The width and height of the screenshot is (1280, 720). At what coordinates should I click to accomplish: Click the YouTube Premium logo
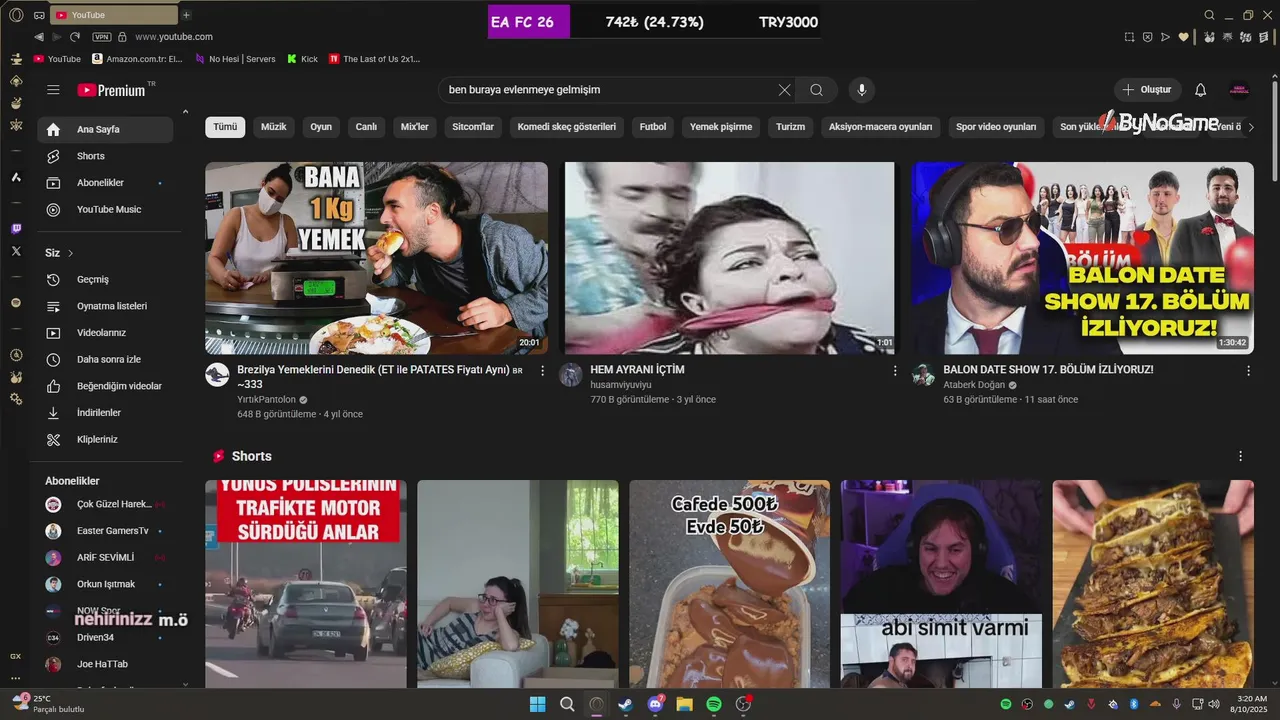tap(112, 90)
